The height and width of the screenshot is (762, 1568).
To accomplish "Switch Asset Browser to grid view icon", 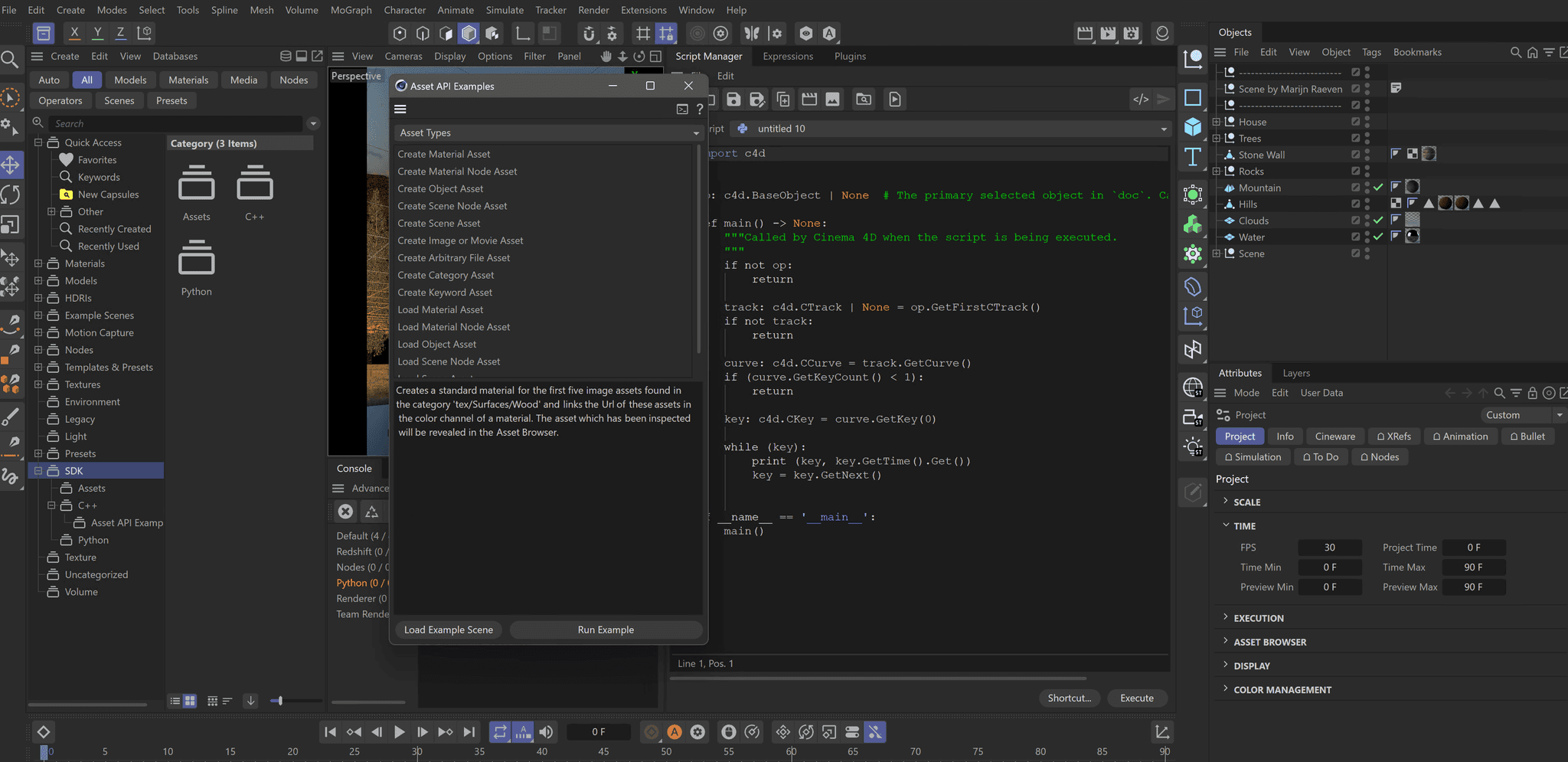I will click(190, 701).
